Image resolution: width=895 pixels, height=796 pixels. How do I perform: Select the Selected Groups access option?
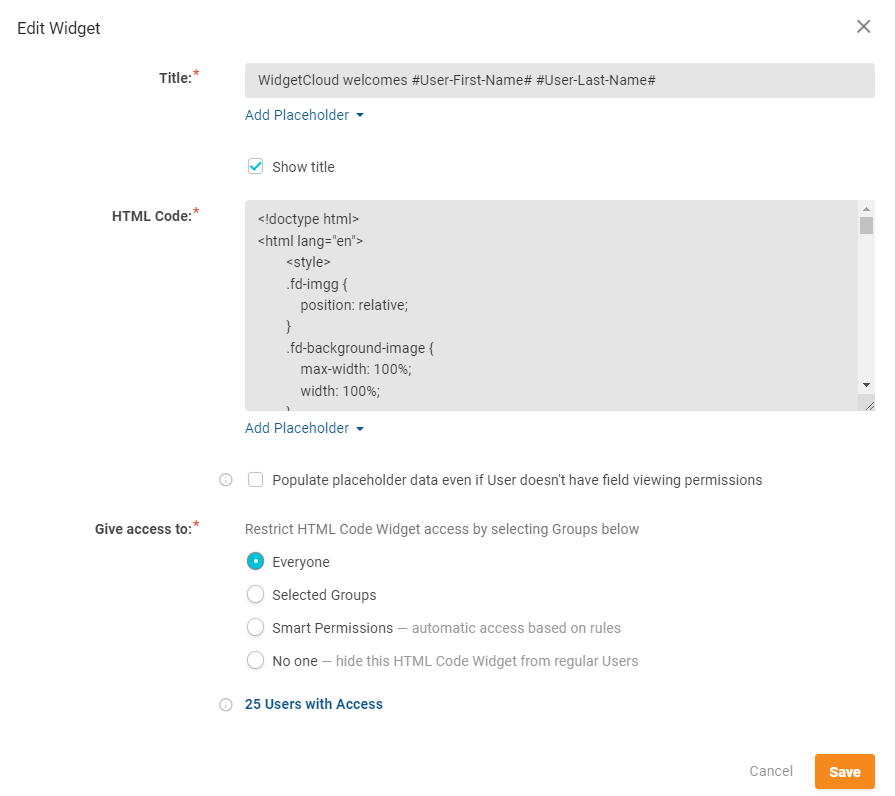click(255, 594)
